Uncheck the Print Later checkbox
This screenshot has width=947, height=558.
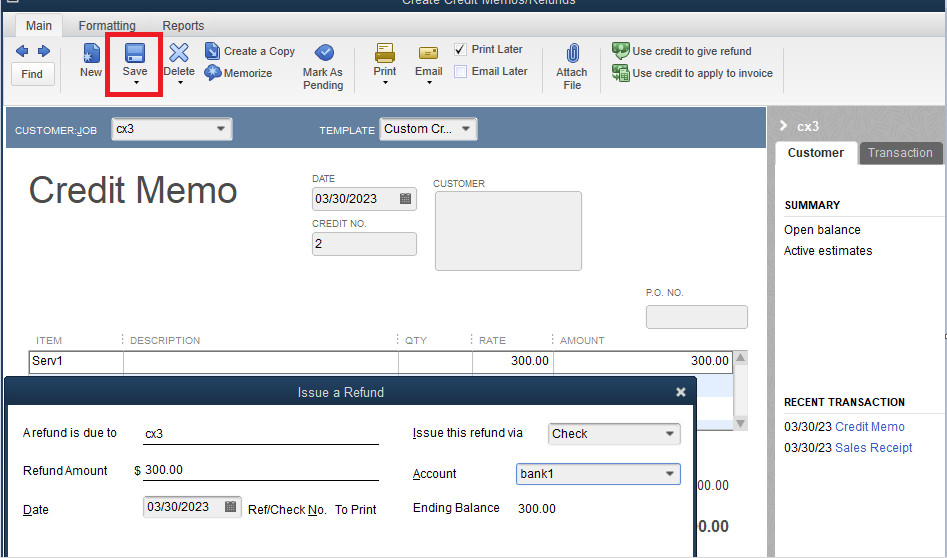point(460,50)
